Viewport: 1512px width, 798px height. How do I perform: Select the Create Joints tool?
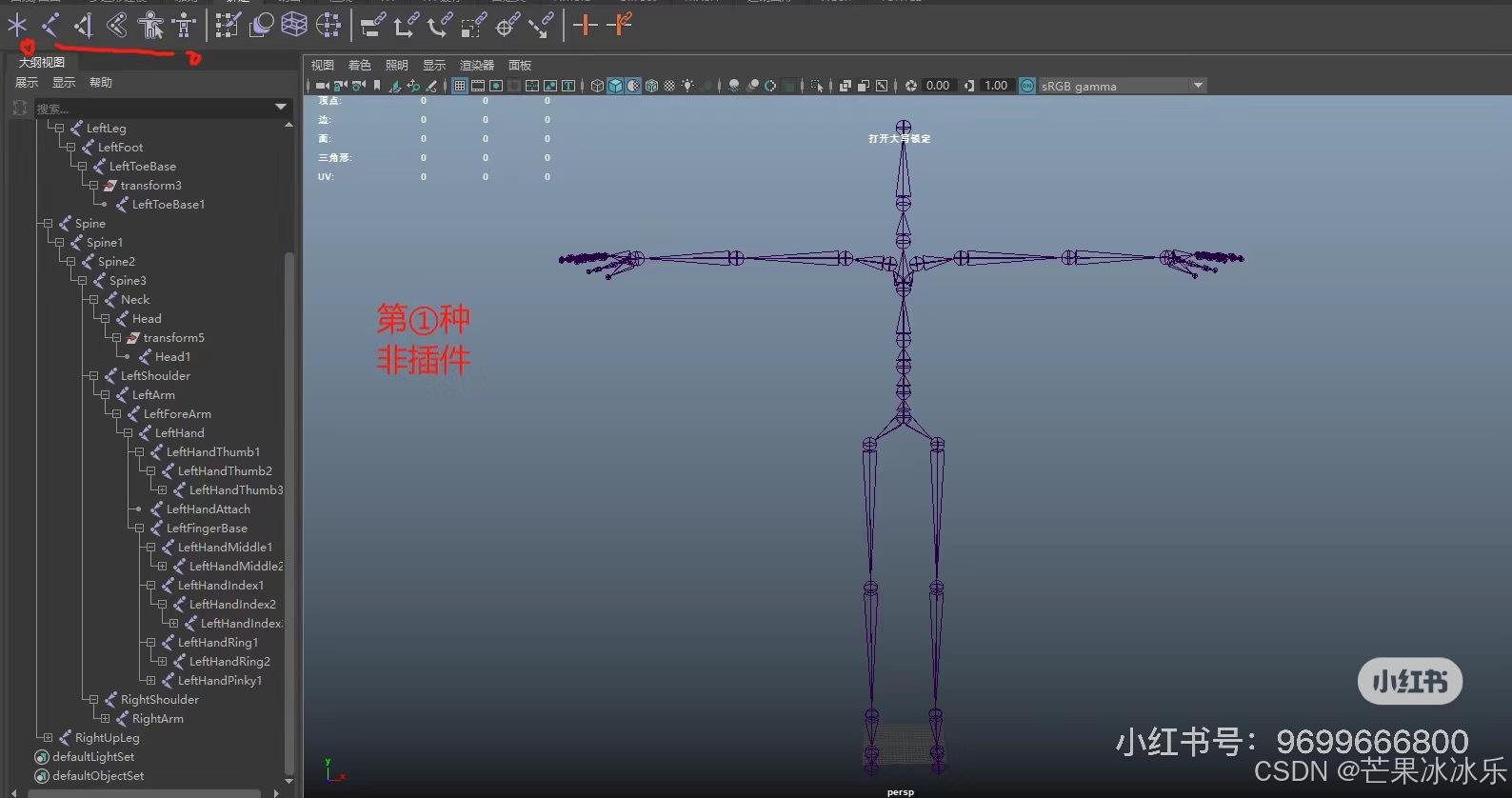pos(50,26)
